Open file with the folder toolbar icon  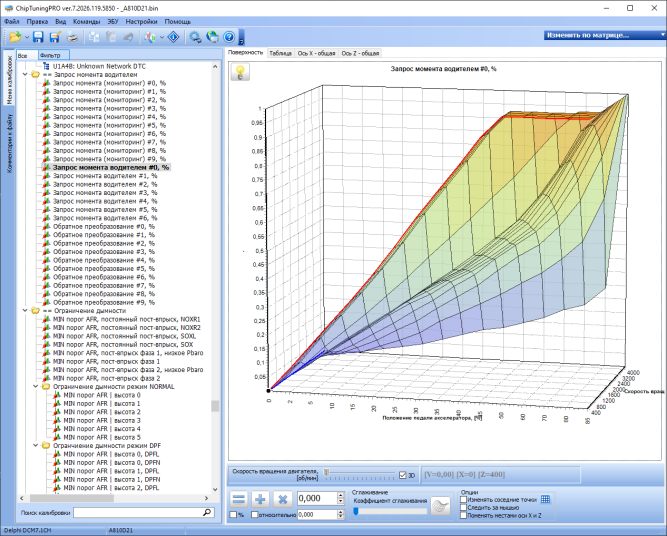tap(15, 37)
